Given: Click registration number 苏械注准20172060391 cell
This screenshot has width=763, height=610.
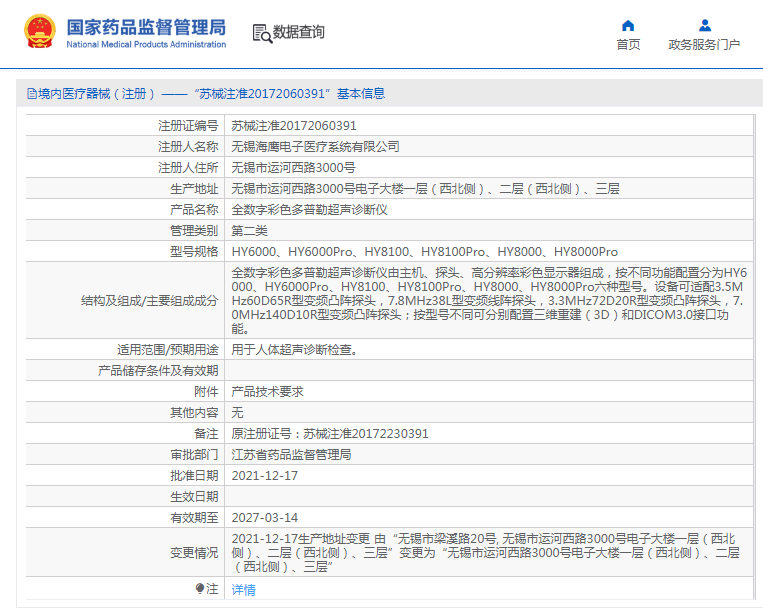Looking at the screenshot, I should point(294,126).
